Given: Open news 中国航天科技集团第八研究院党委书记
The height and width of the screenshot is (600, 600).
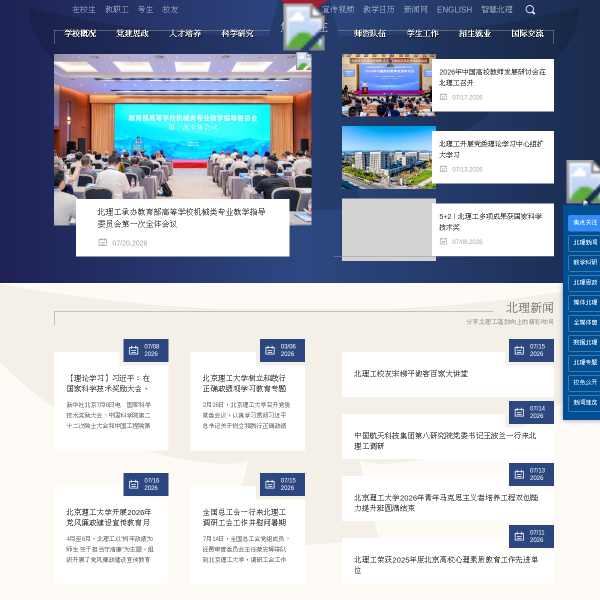Looking at the screenshot, I should (x=445, y=440).
